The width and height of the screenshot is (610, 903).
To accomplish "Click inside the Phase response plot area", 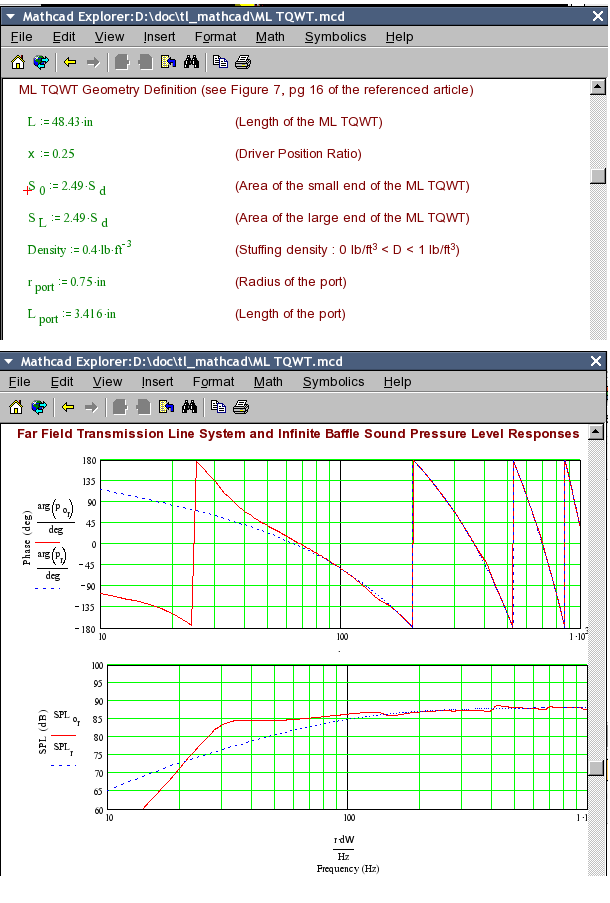I will click(x=340, y=544).
